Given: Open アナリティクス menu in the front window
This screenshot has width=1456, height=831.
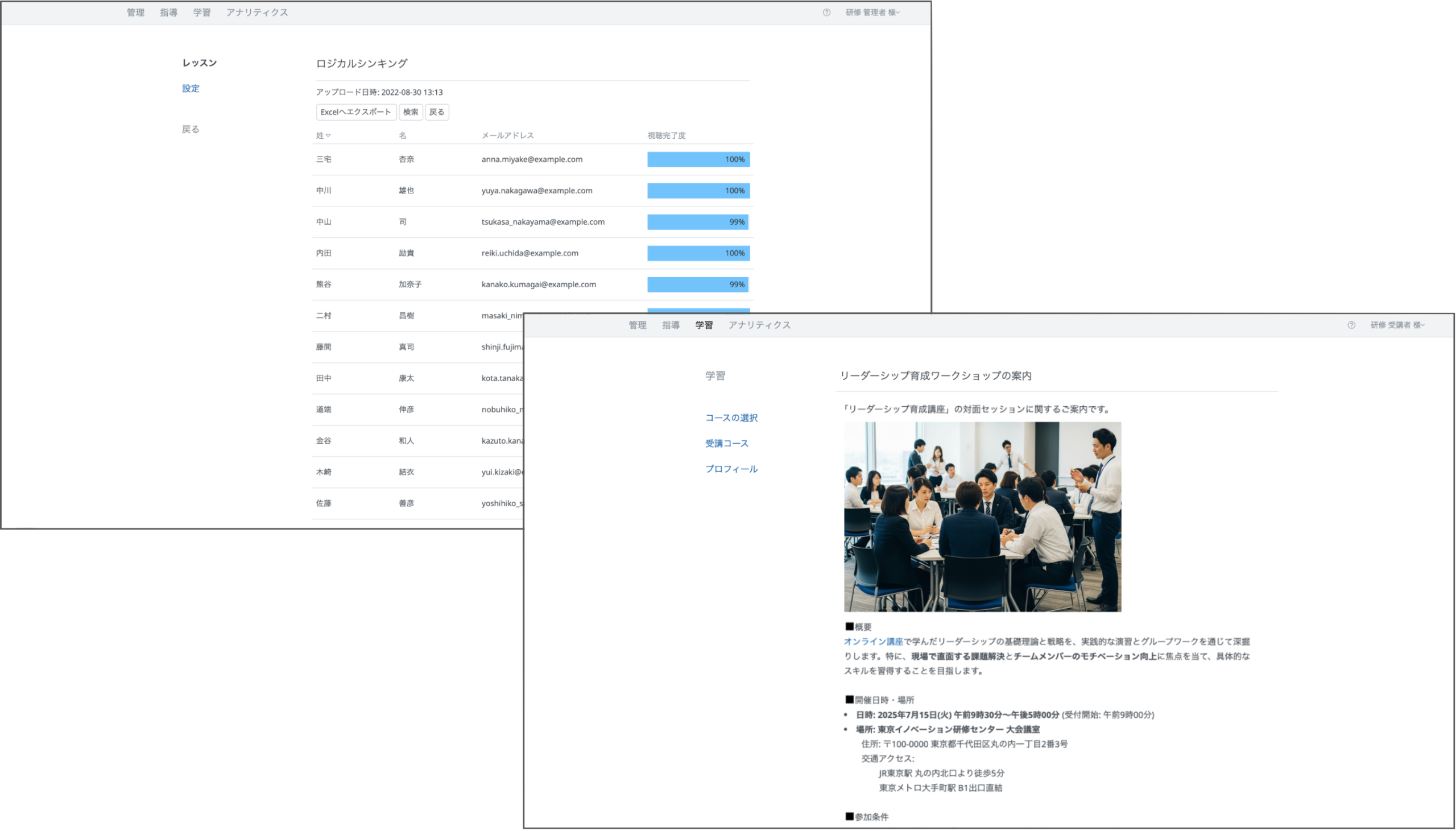Looking at the screenshot, I should coord(759,325).
